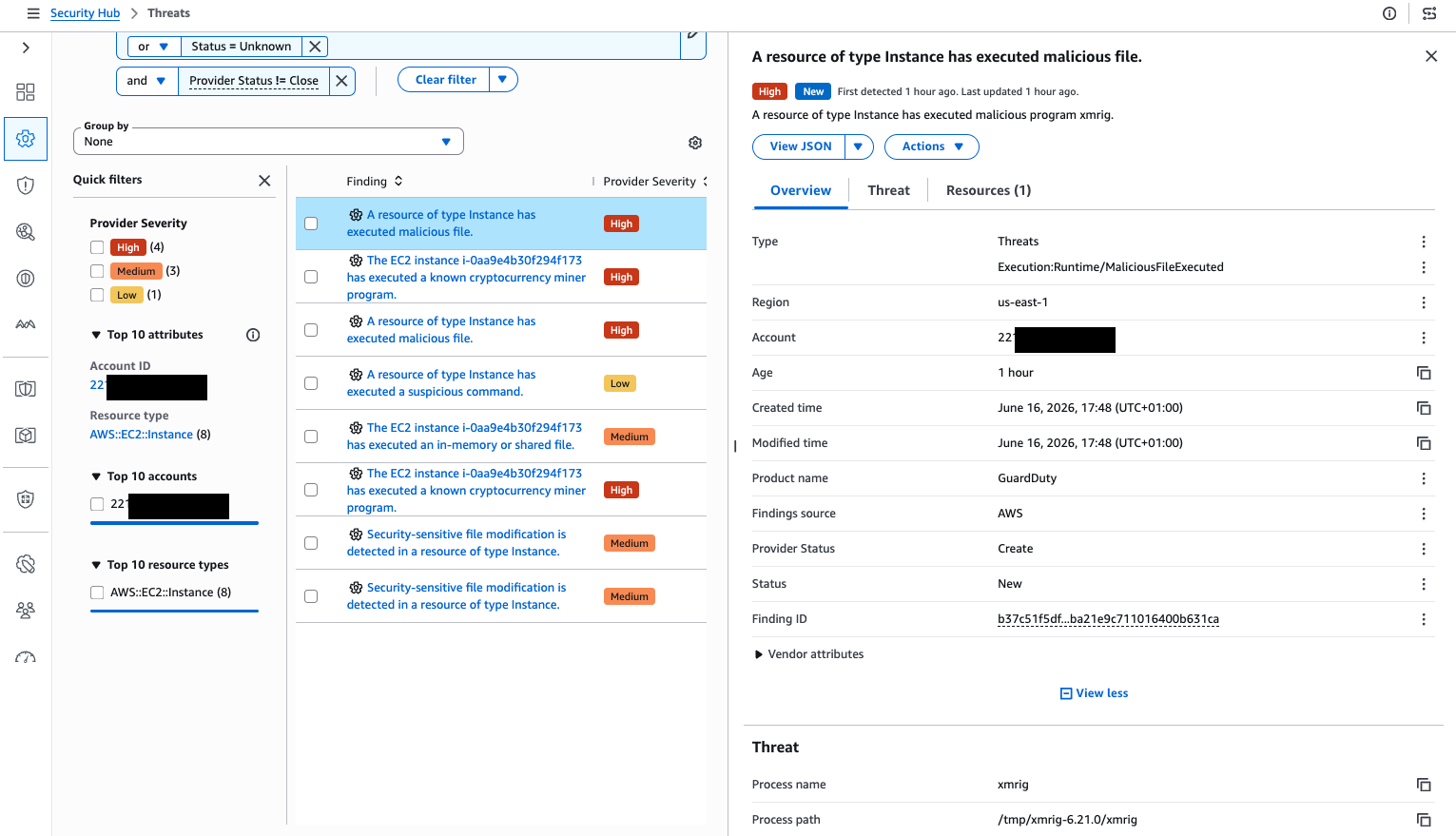Switch to the Threat tab

pos(889,190)
